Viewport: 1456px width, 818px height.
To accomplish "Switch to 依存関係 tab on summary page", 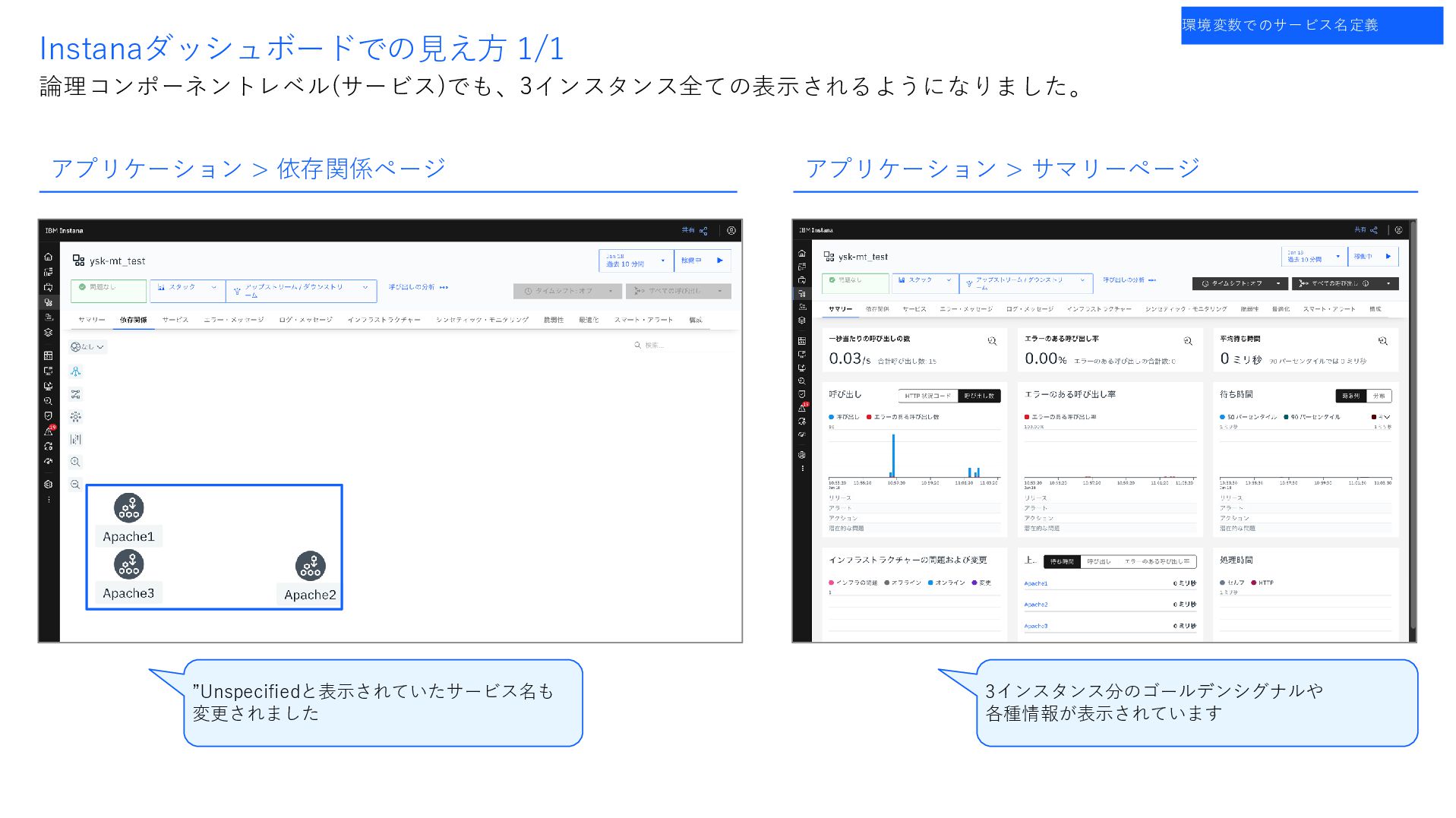I will click(x=877, y=309).
